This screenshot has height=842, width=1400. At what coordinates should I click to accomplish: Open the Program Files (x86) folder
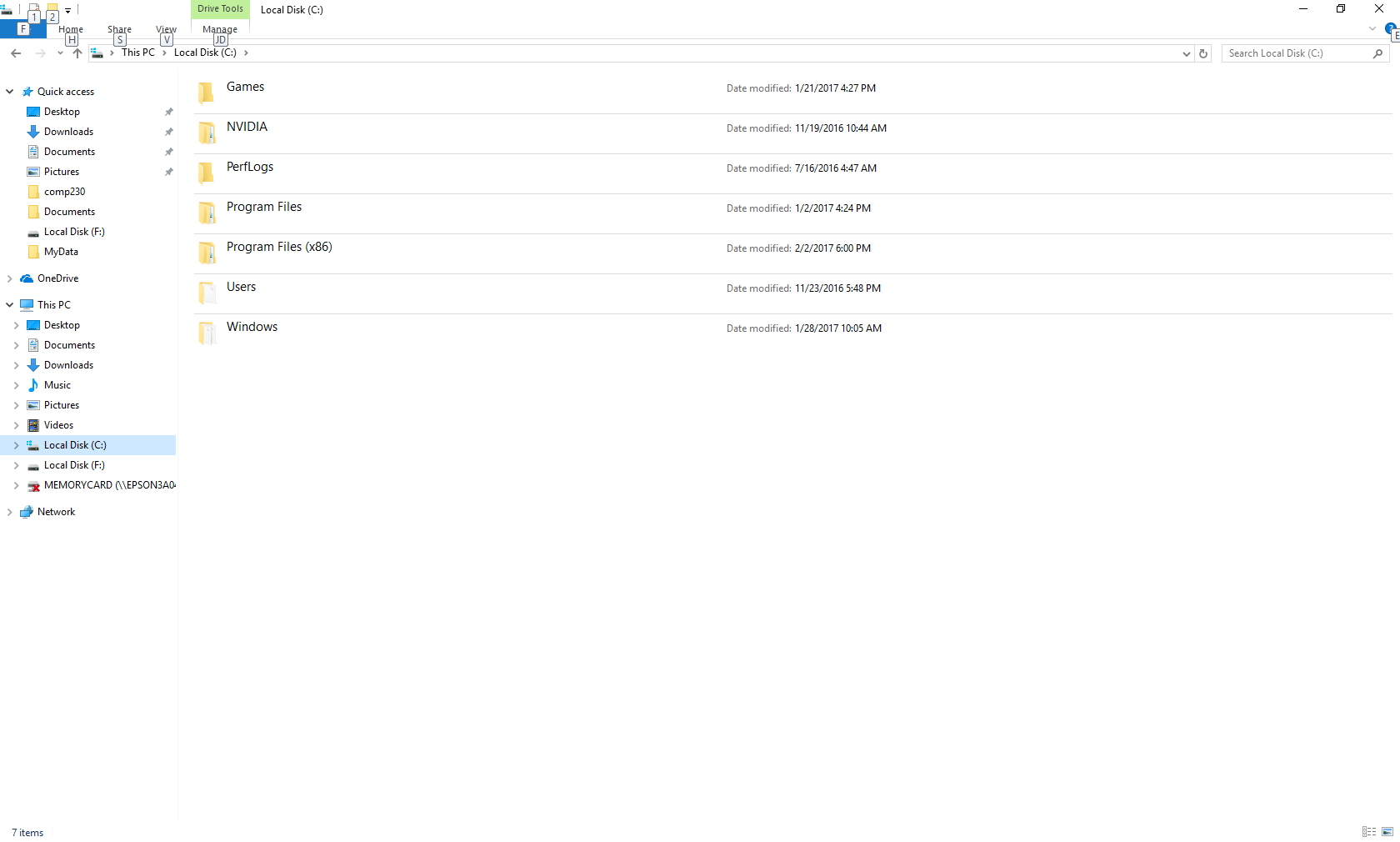pos(278,247)
